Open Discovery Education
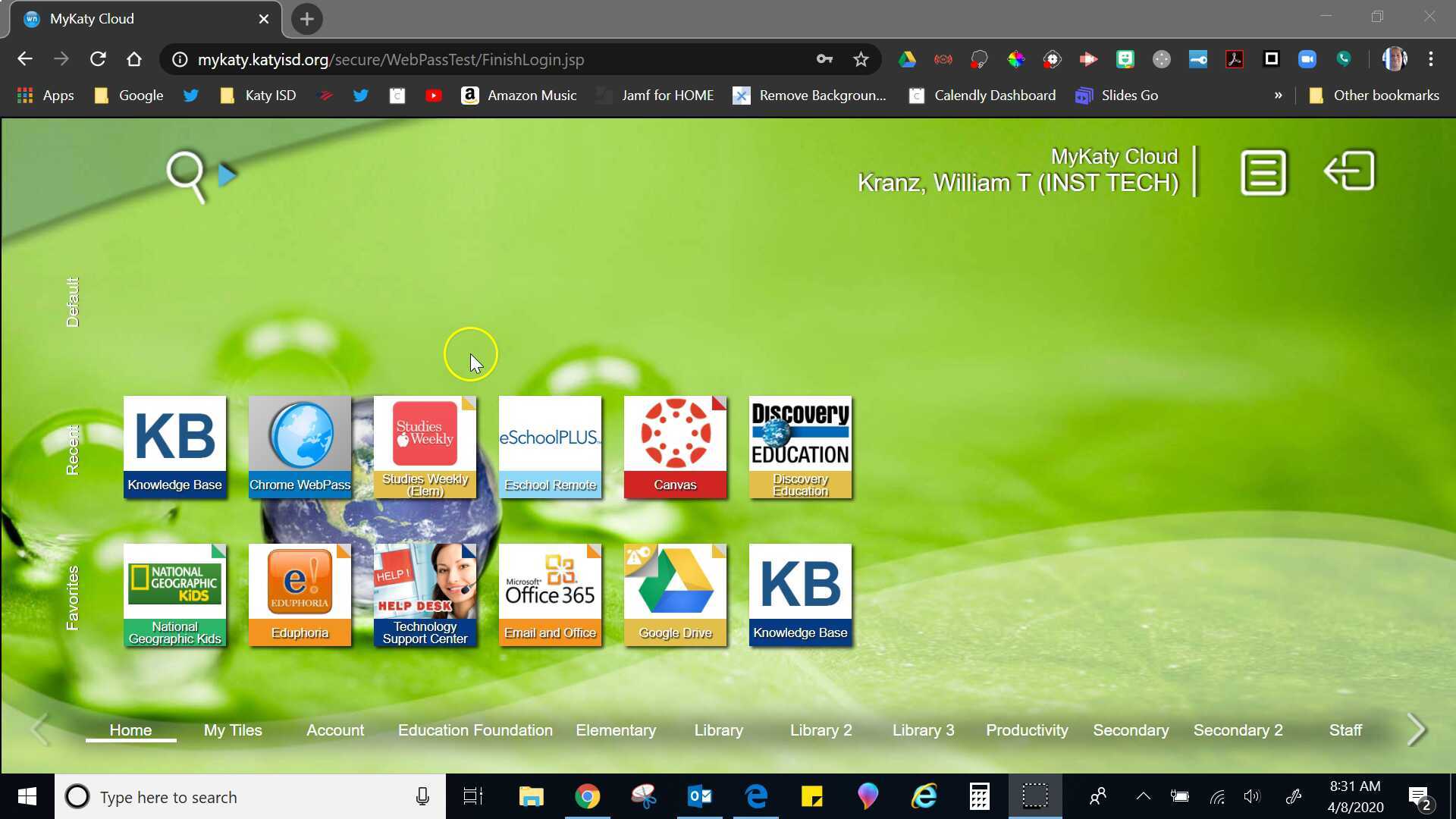Image resolution: width=1456 pixels, height=819 pixels. click(x=799, y=447)
